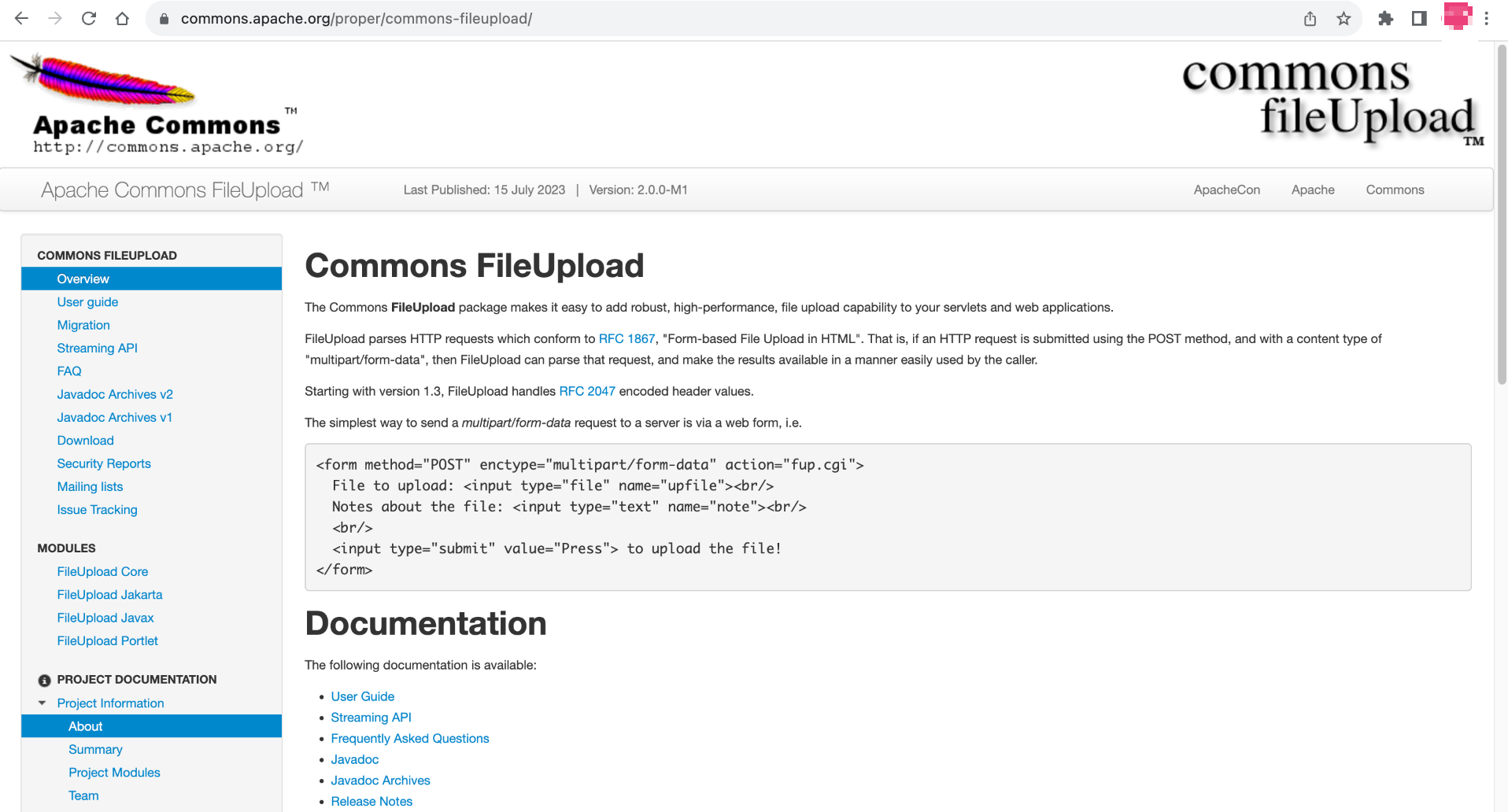Viewport: 1508px width, 812px height.
Task: View site info via padlock icon
Action: pyautogui.click(x=164, y=19)
